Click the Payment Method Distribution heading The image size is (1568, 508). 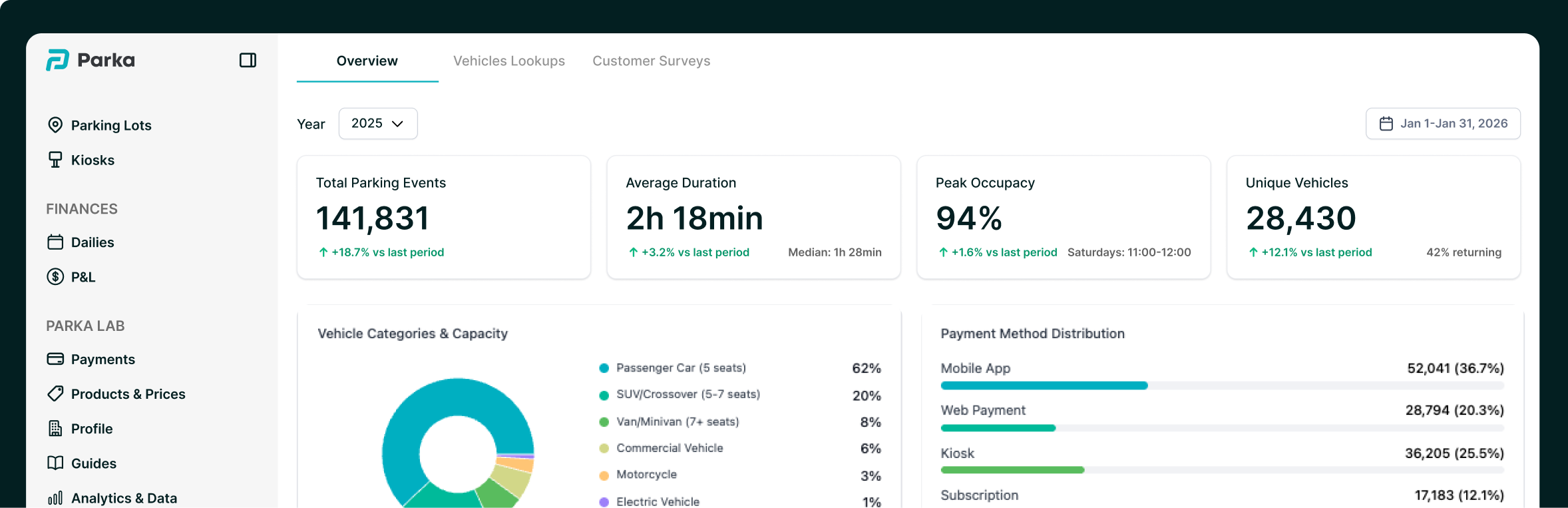1032,334
